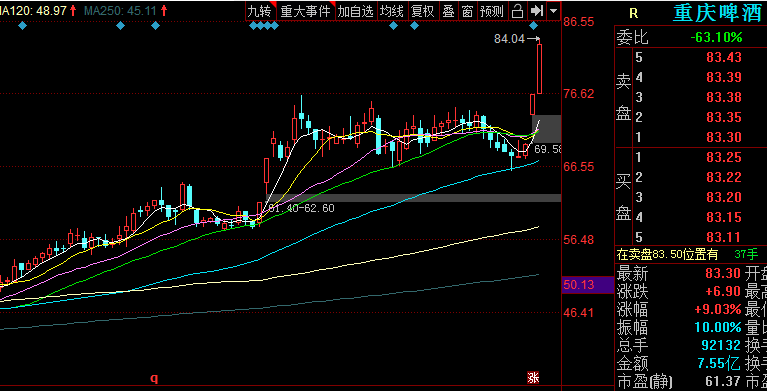Select sell level 3 price 83.38
Viewport: 767px width, 391px height.
(x=723, y=97)
